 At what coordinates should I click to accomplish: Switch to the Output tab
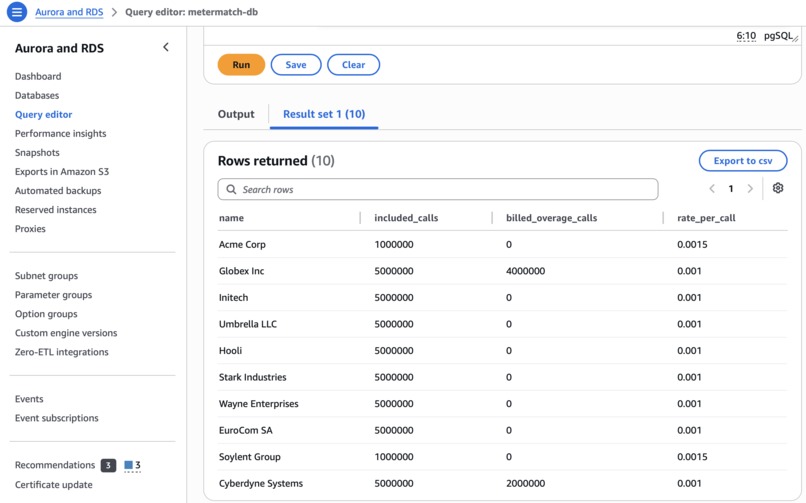pos(236,114)
